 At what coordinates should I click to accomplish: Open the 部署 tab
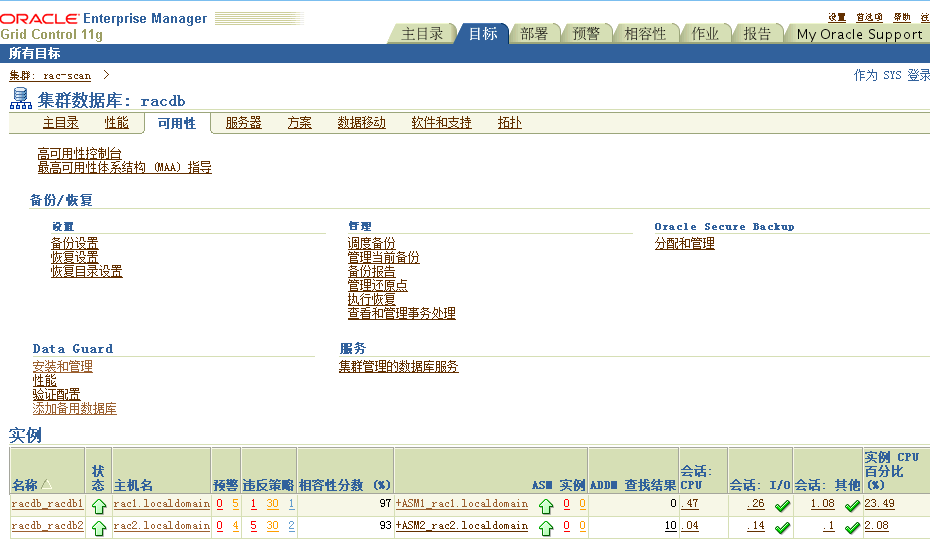coord(534,34)
